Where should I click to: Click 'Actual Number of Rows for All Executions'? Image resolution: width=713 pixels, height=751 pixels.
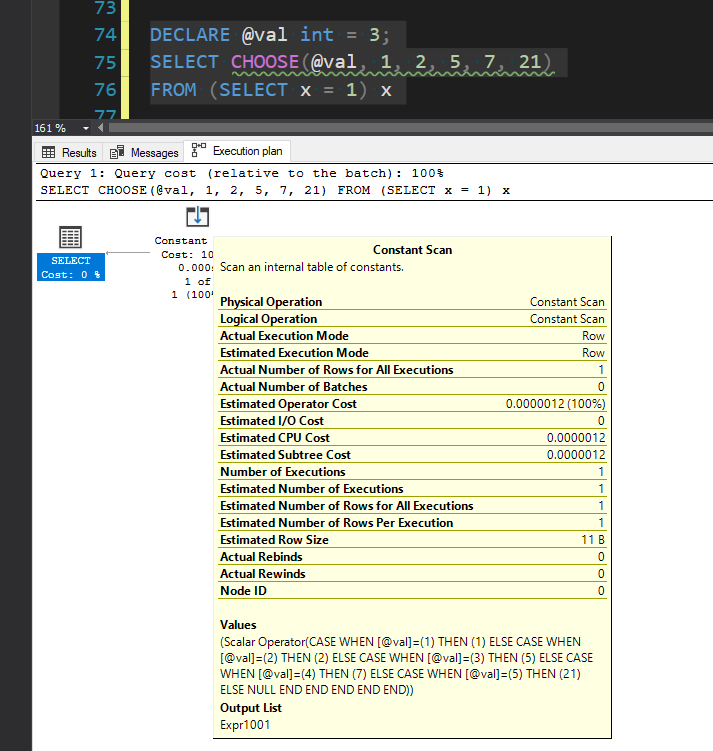[x=412, y=370]
